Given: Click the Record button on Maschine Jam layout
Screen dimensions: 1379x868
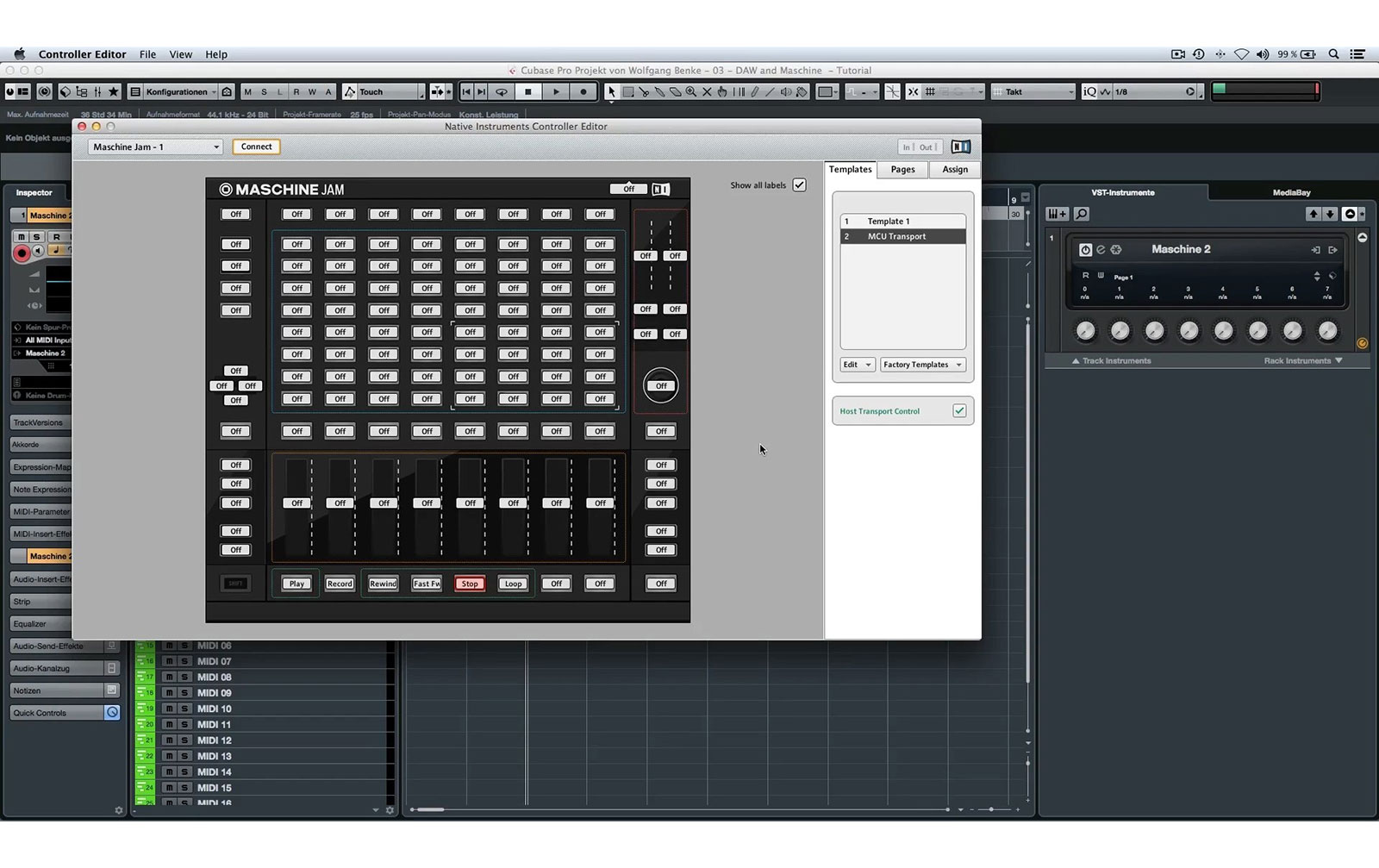Looking at the screenshot, I should [x=340, y=584].
